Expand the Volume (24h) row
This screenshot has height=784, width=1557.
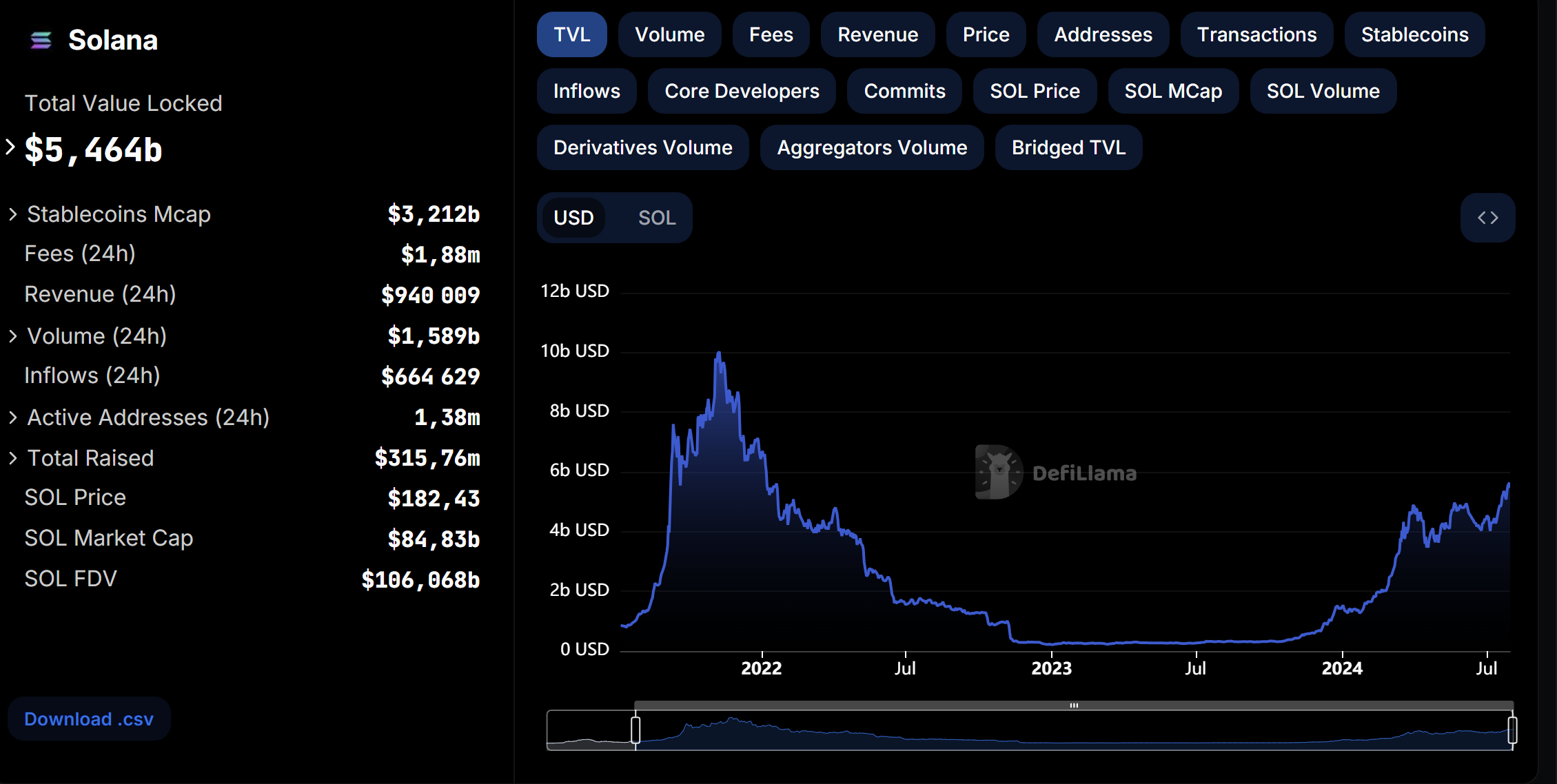[x=12, y=336]
